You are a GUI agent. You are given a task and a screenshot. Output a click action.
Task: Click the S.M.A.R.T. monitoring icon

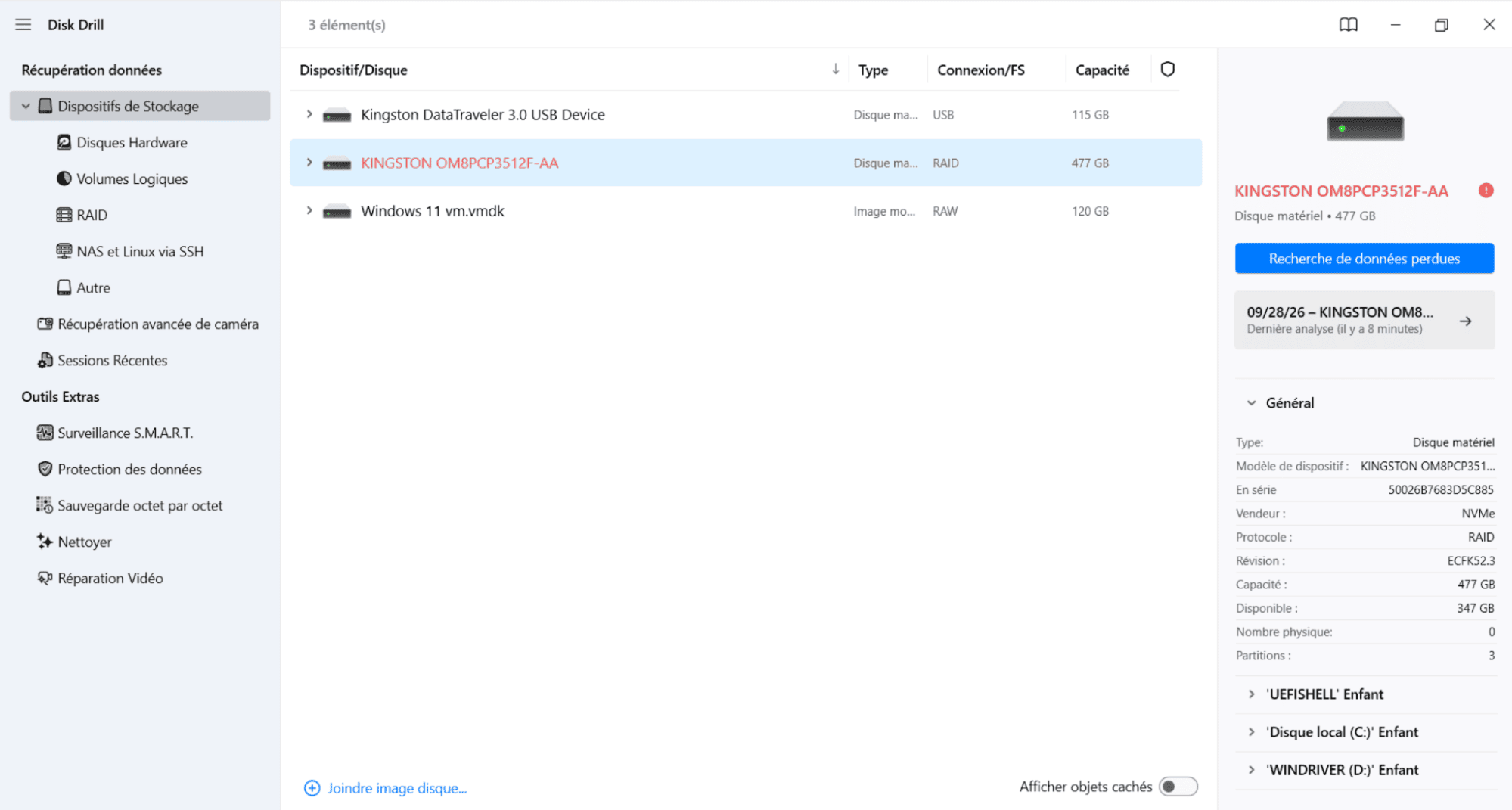[x=45, y=433]
